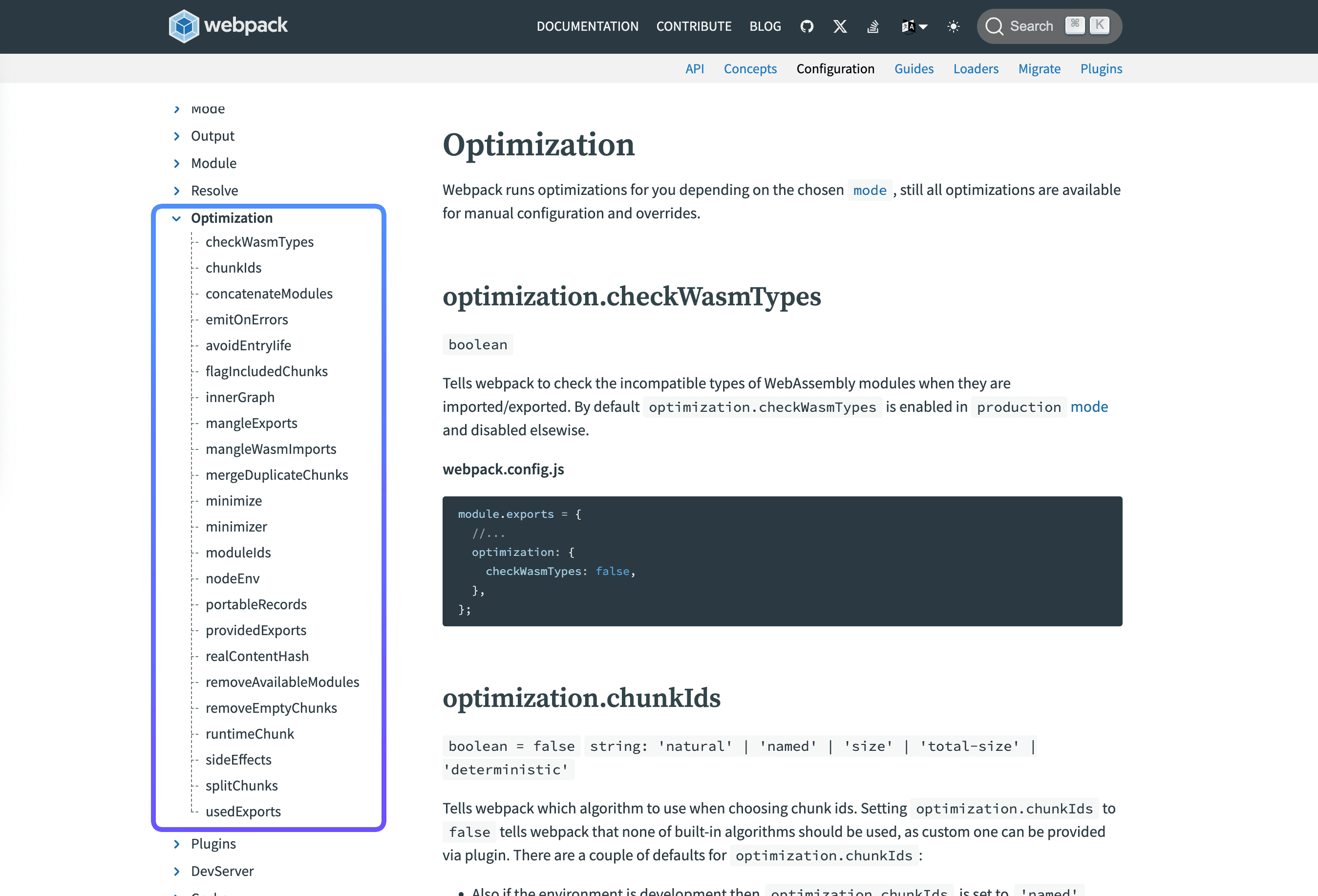The image size is (1318, 896).
Task: Click the optimization.checkWasmTypes heading
Action: tap(631, 297)
